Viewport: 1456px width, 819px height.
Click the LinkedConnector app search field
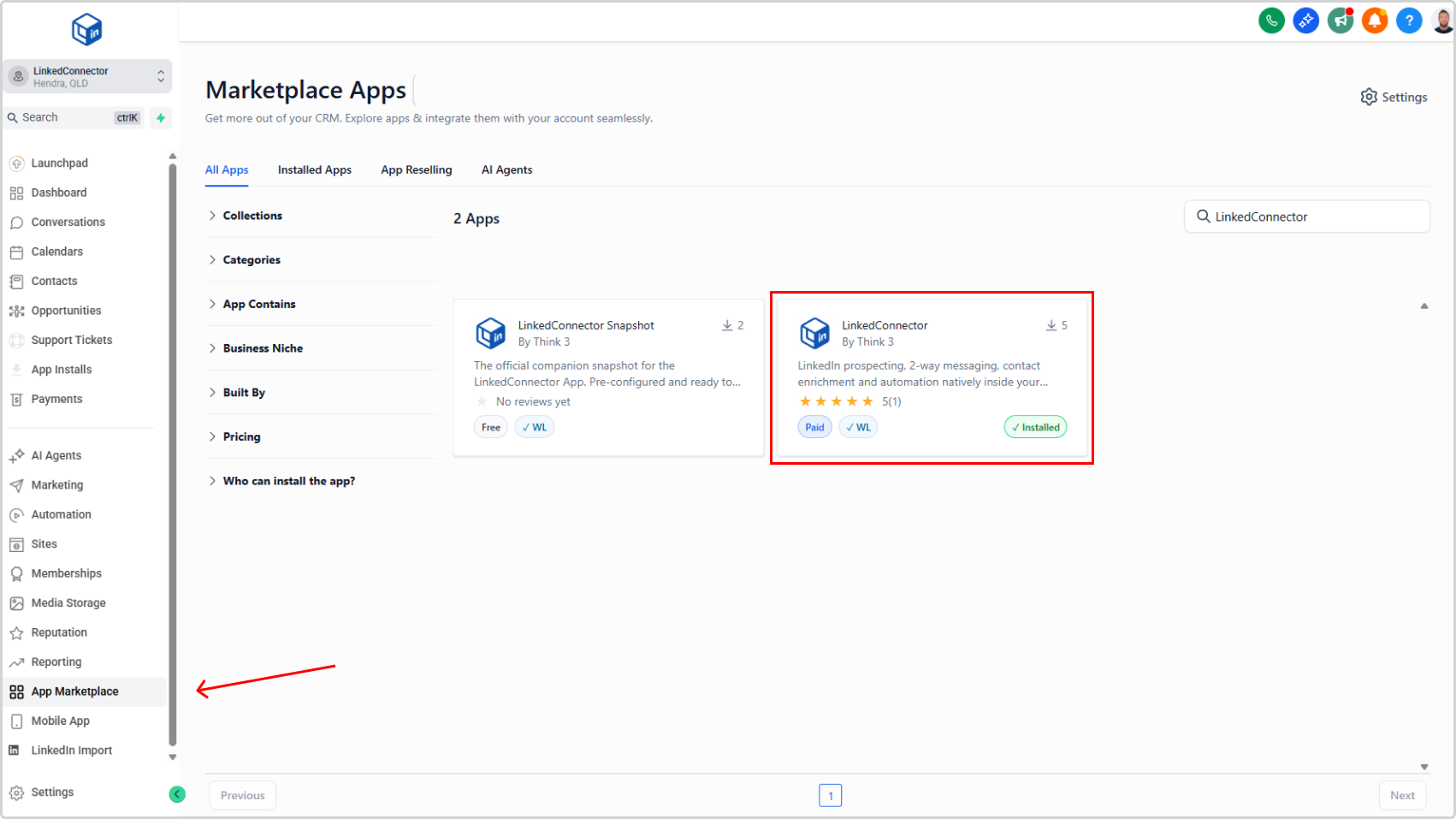[x=1306, y=217]
